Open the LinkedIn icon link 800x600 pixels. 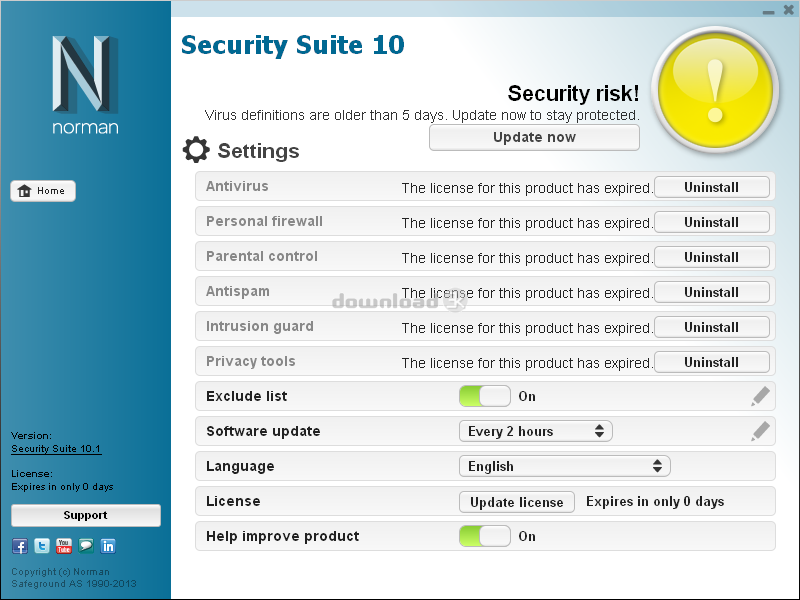point(108,546)
